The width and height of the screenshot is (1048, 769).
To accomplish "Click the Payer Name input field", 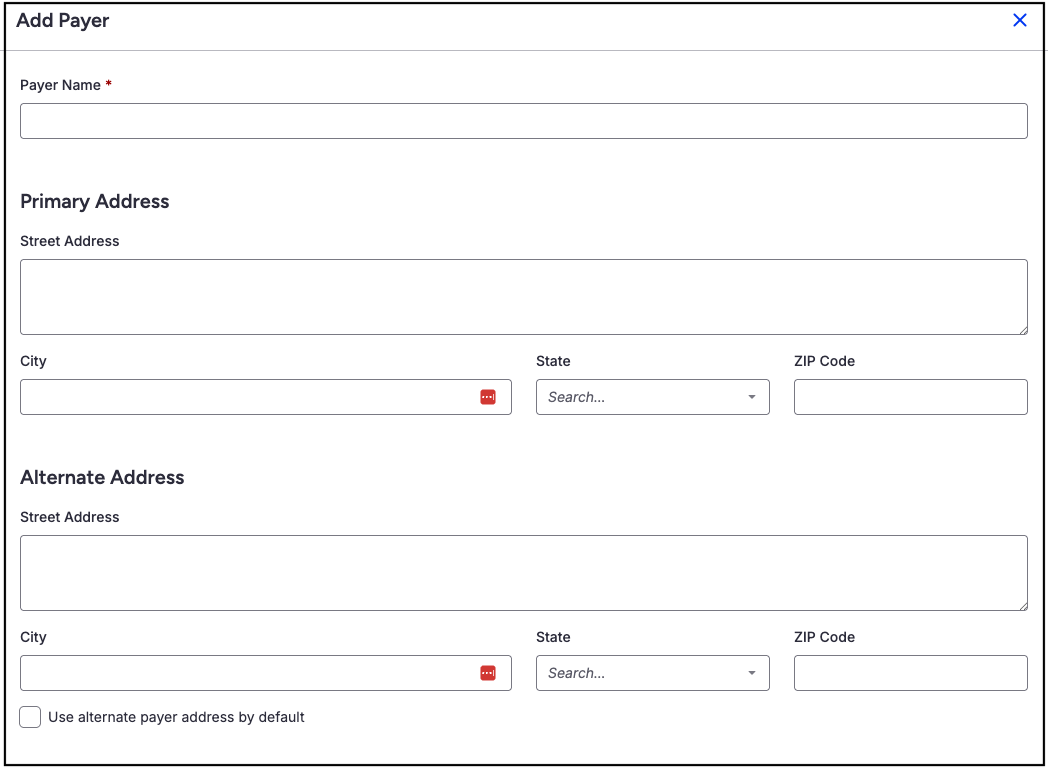I will [523, 121].
